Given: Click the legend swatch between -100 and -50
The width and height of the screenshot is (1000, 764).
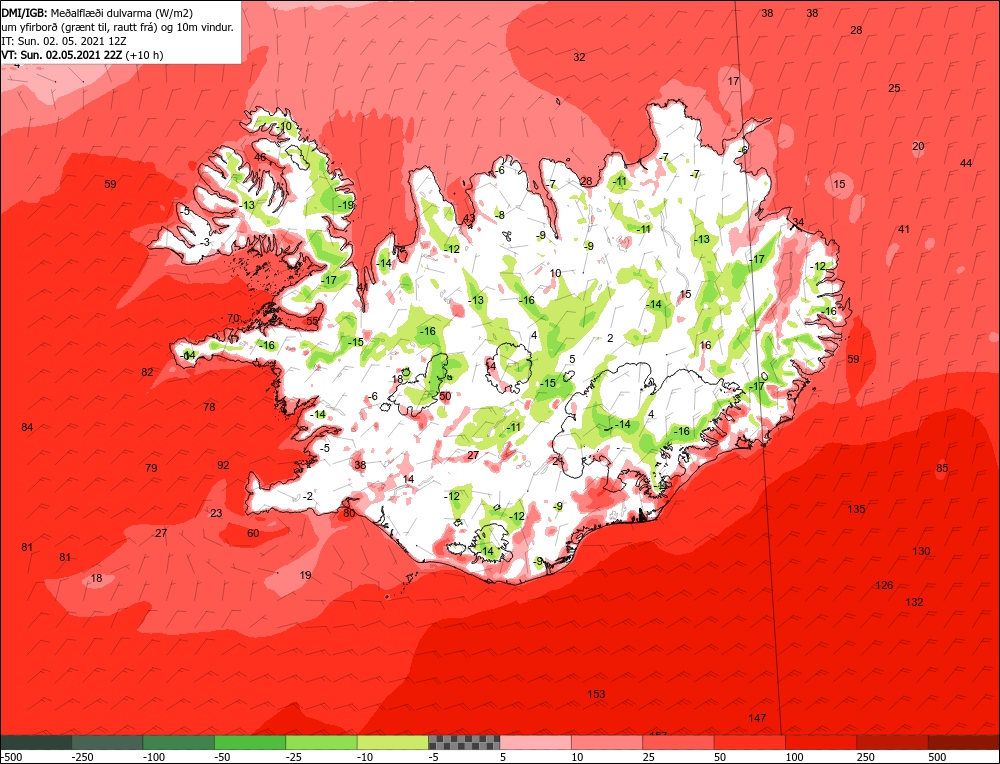Looking at the screenshot, I should point(179,742).
